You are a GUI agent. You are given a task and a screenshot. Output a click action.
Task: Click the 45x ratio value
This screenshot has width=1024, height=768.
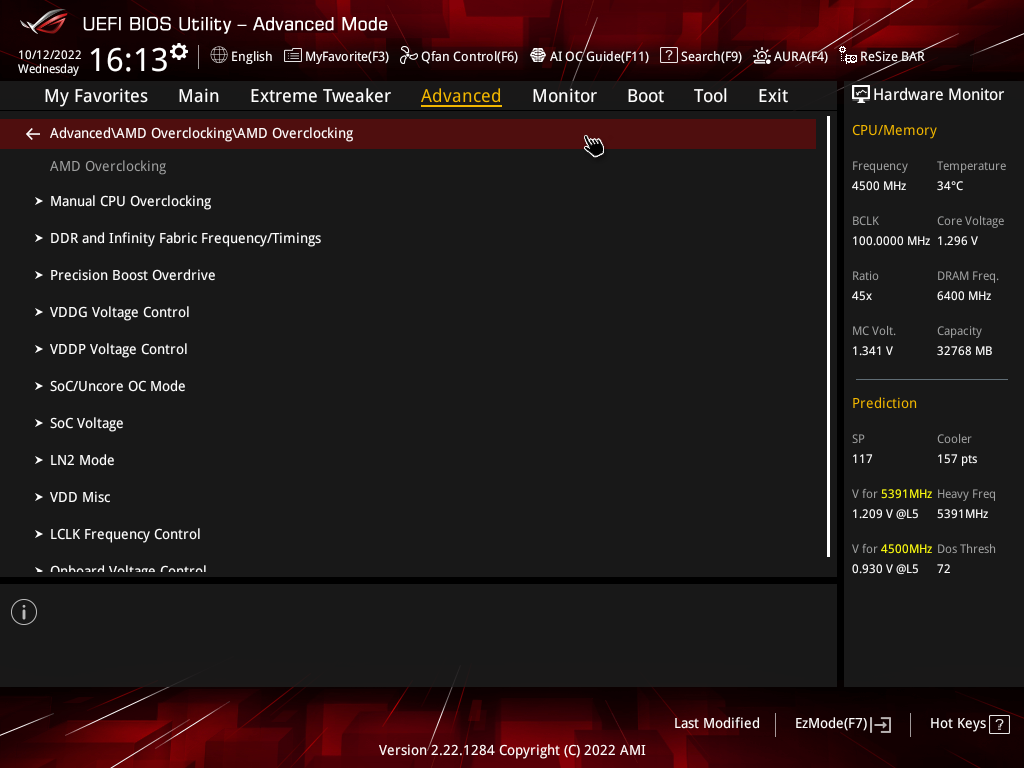click(x=861, y=296)
